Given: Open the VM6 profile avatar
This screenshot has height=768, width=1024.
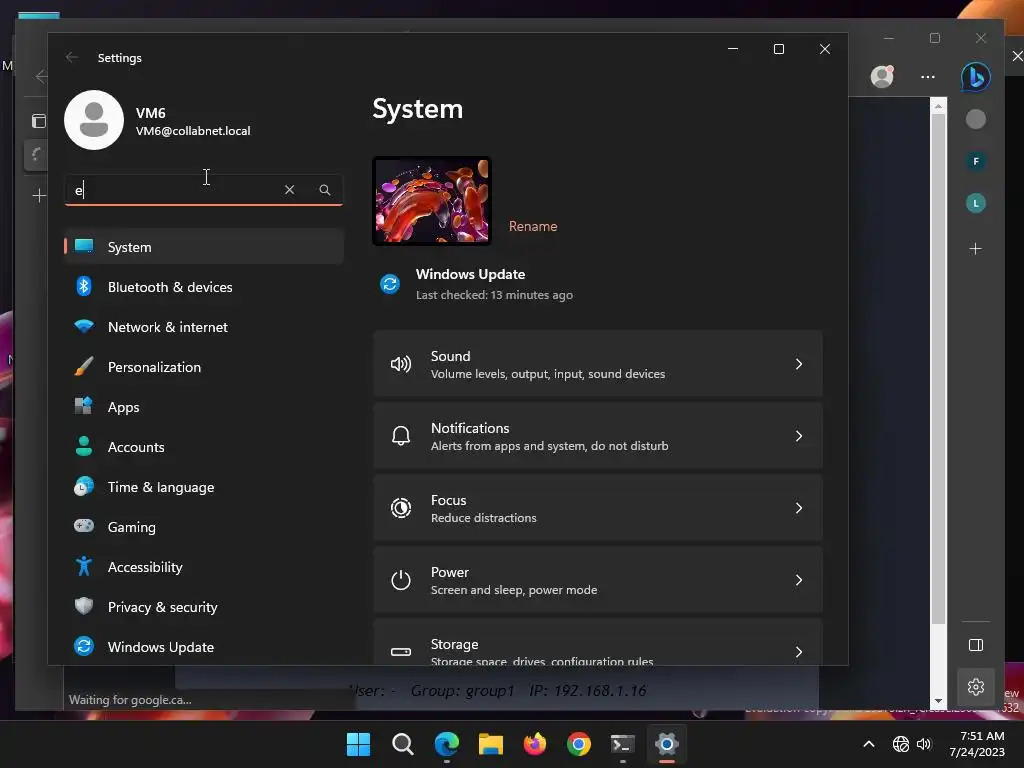Looking at the screenshot, I should click(x=94, y=120).
